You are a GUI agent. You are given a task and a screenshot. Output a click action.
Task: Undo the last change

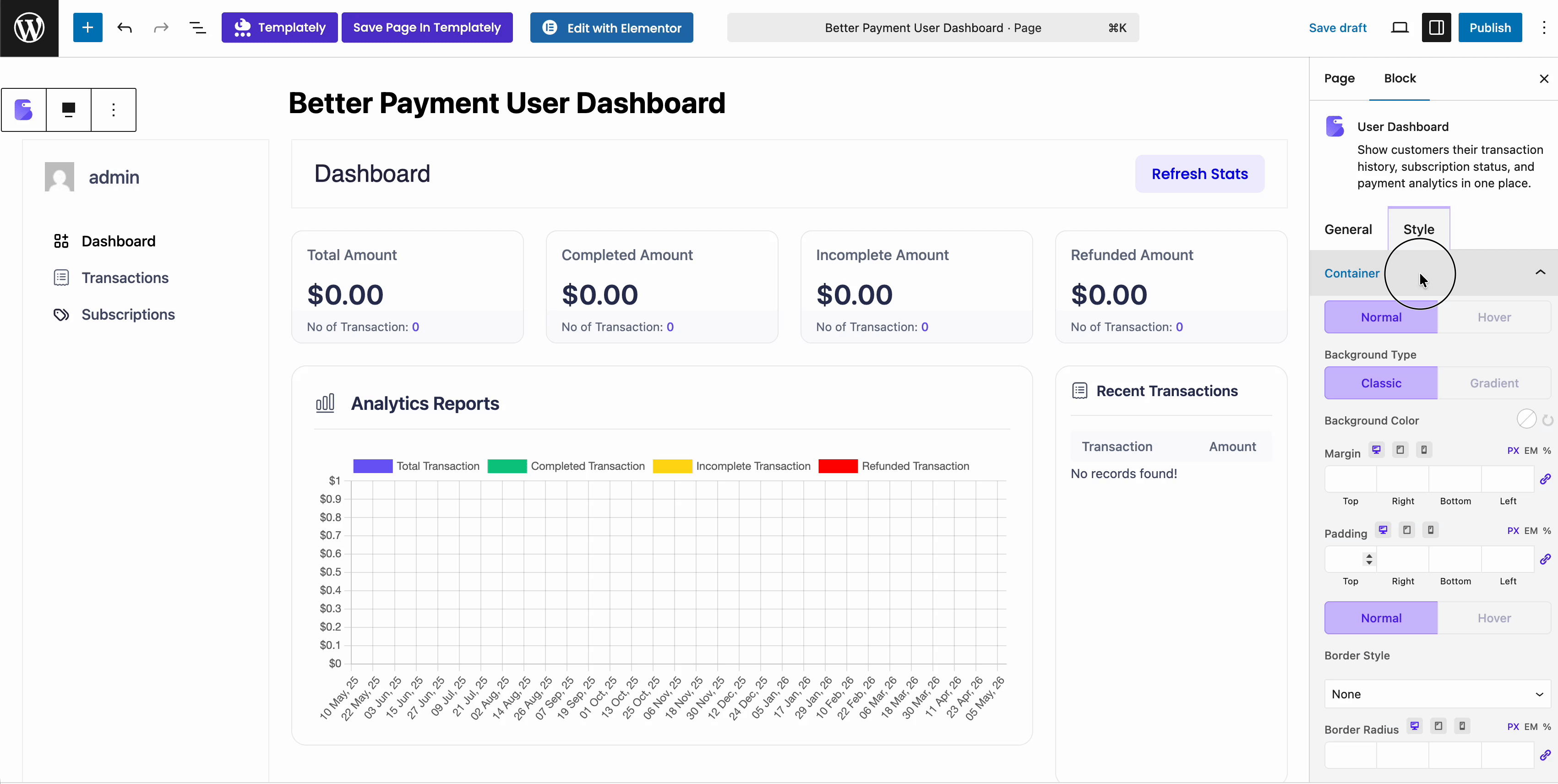tap(125, 28)
